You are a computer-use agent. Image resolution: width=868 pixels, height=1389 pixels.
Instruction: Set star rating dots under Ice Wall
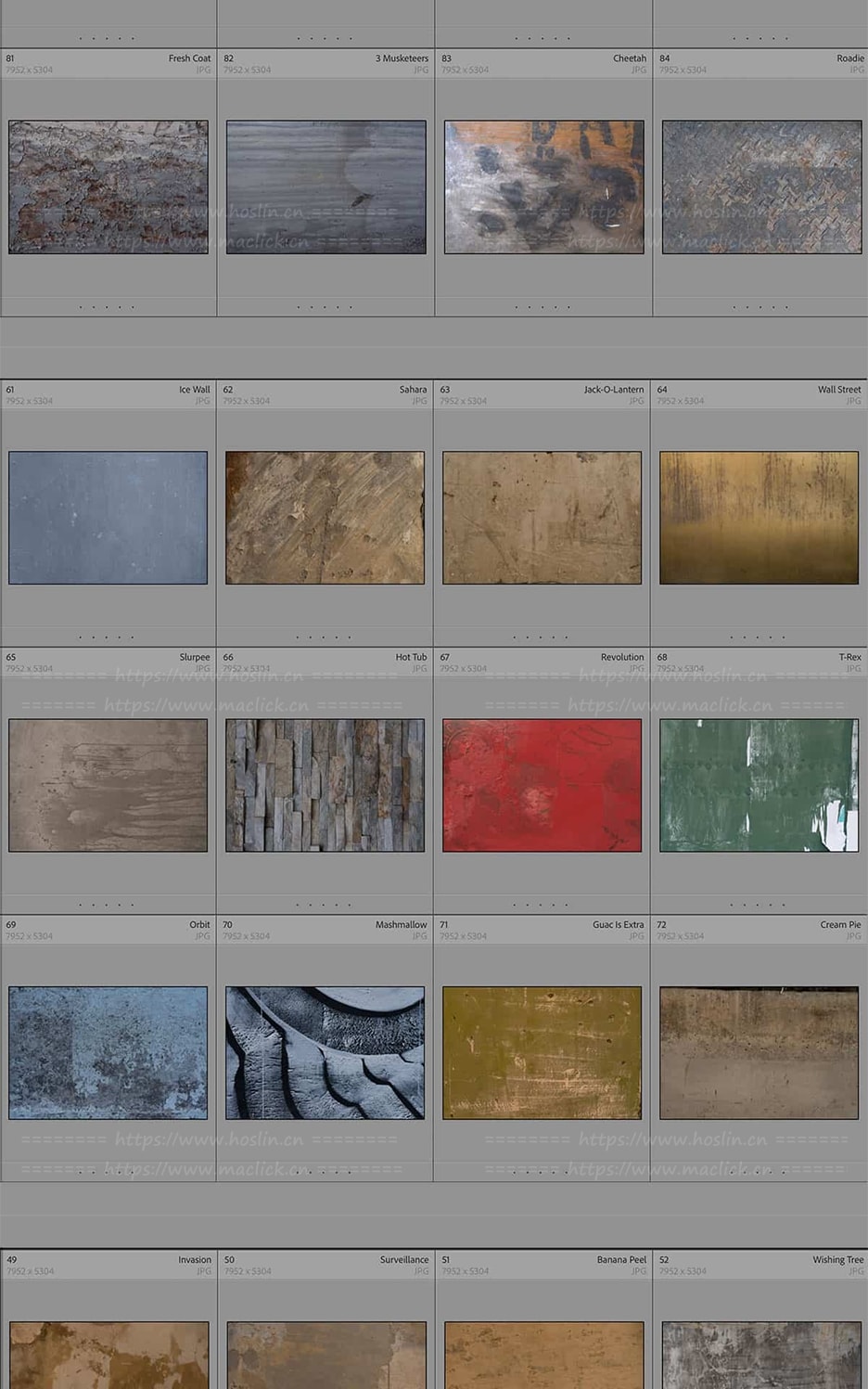pyautogui.click(x=107, y=637)
